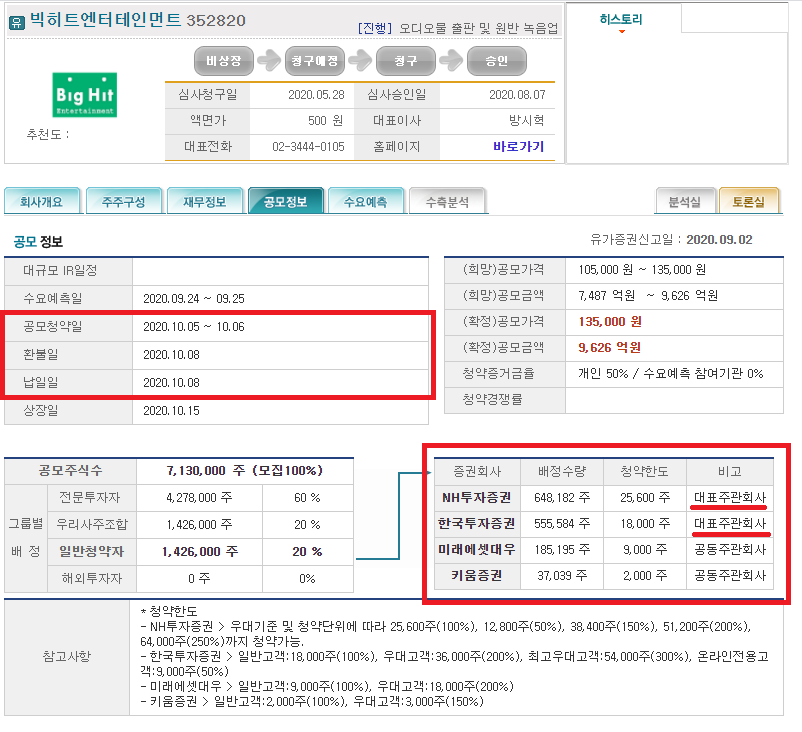The height and width of the screenshot is (732, 802).
Task: Click the Big Hit Entertainment logo
Action: point(85,95)
